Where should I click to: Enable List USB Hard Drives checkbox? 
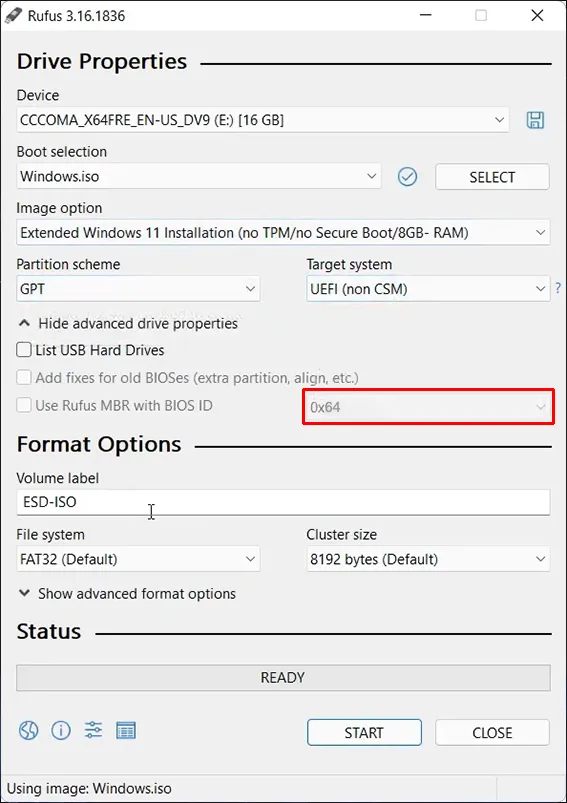point(24,350)
